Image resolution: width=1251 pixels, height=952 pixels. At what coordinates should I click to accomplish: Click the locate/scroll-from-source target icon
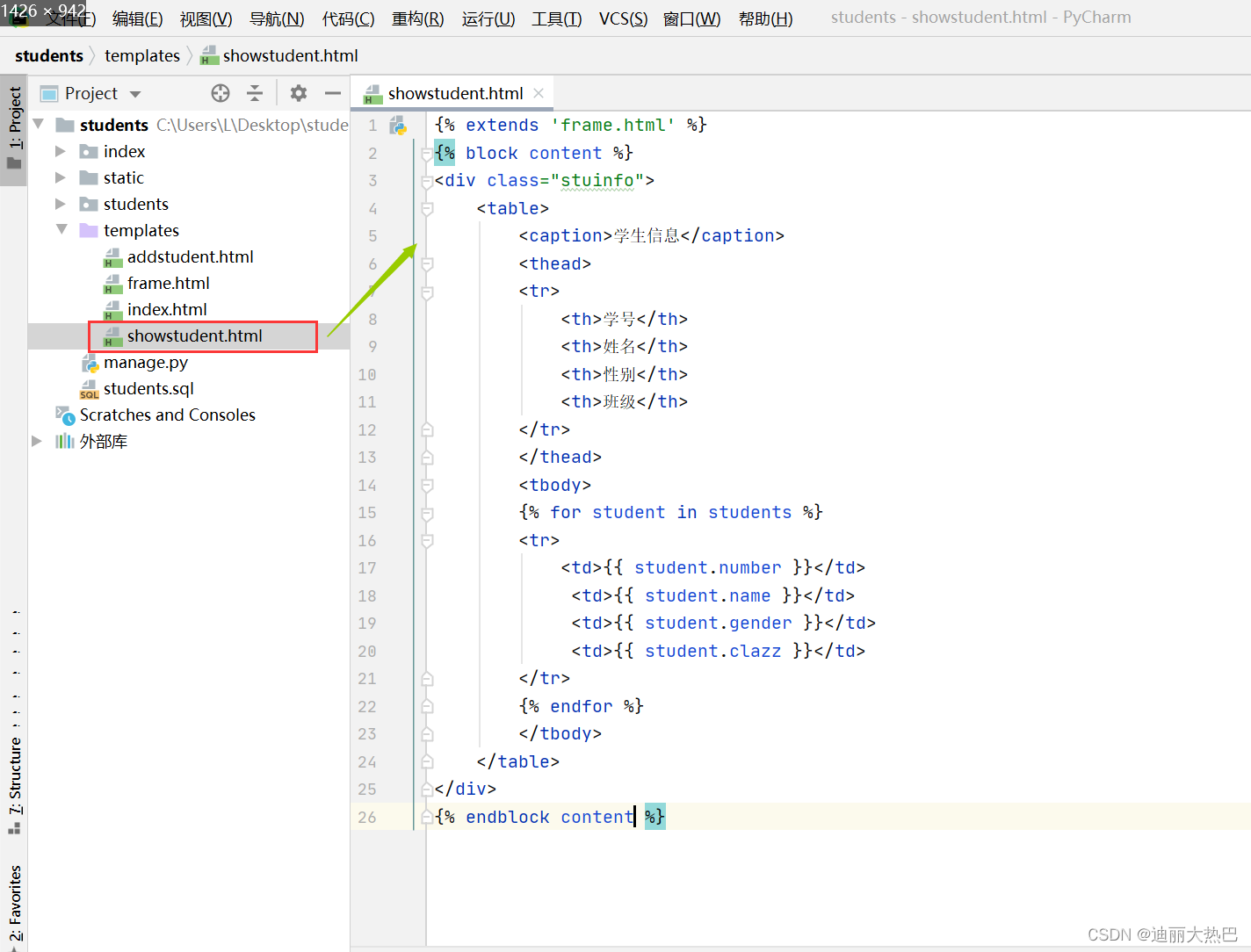coord(221,93)
